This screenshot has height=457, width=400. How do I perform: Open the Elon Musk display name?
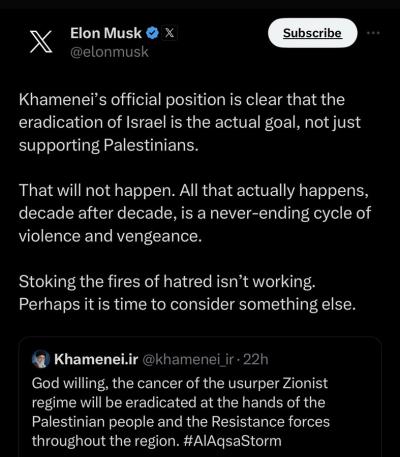pos(106,33)
